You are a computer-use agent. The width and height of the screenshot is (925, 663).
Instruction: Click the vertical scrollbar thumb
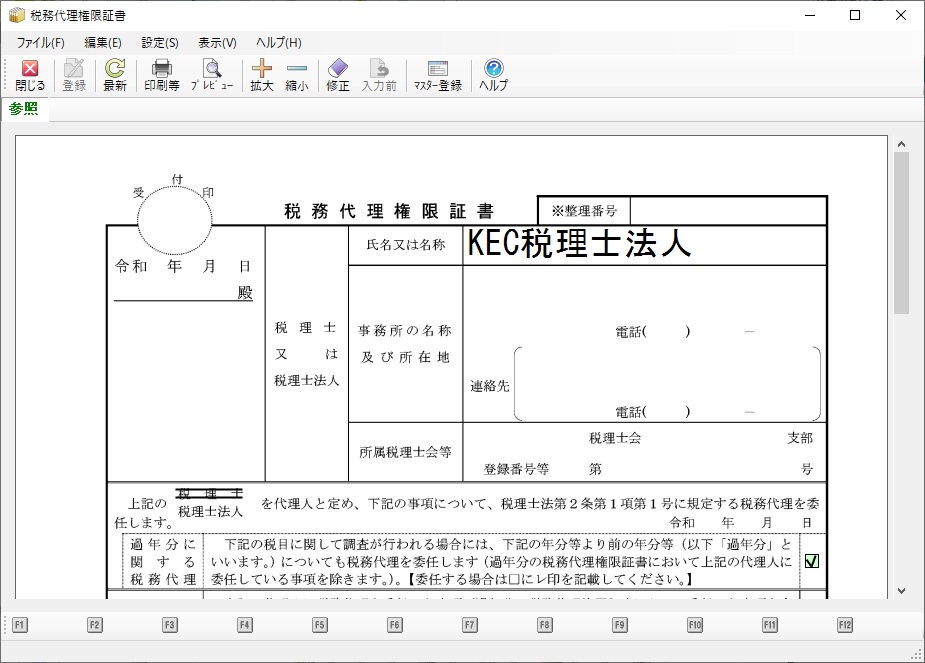901,230
